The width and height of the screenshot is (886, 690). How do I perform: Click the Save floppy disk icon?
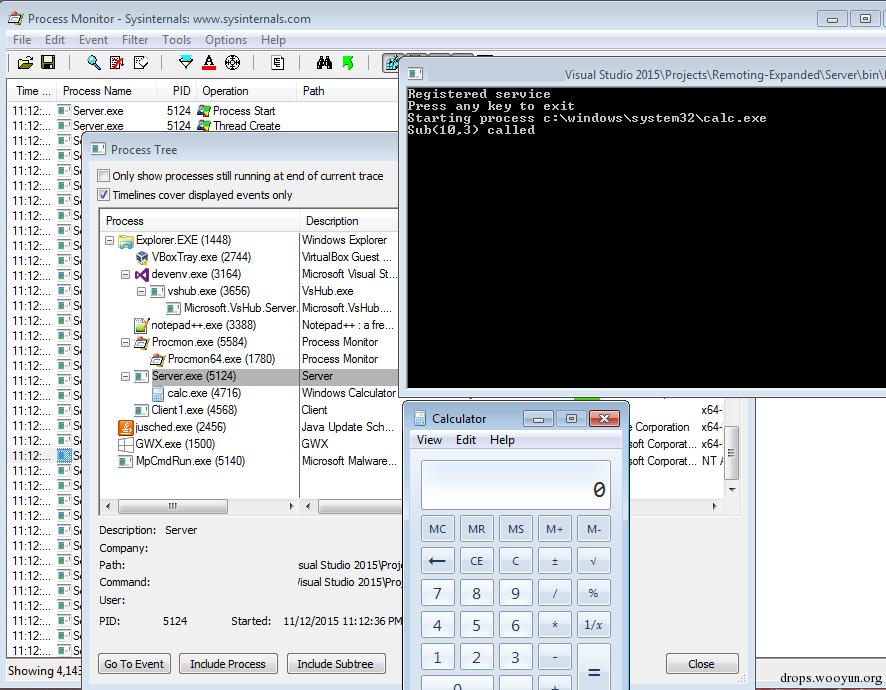click(x=49, y=63)
